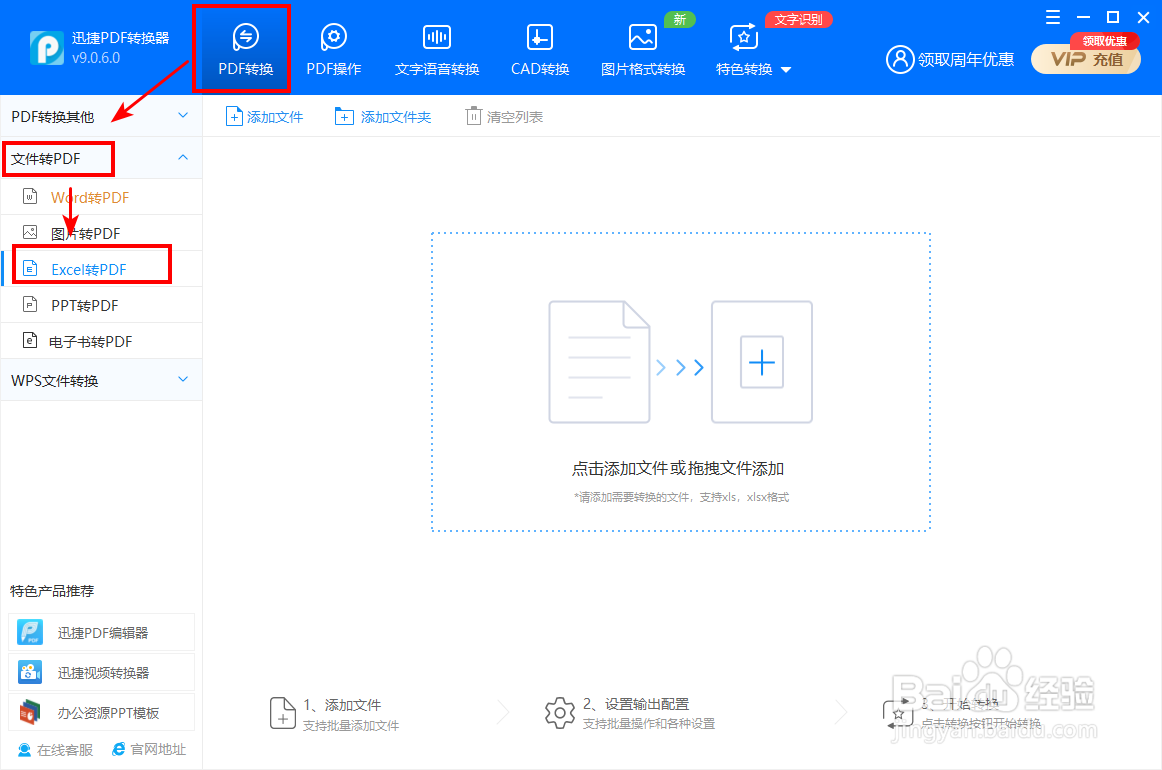Click the plus add-file box

762,362
